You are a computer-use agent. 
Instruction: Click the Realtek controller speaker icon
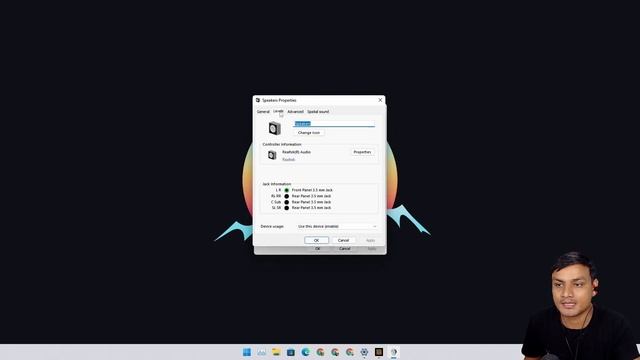click(x=272, y=155)
